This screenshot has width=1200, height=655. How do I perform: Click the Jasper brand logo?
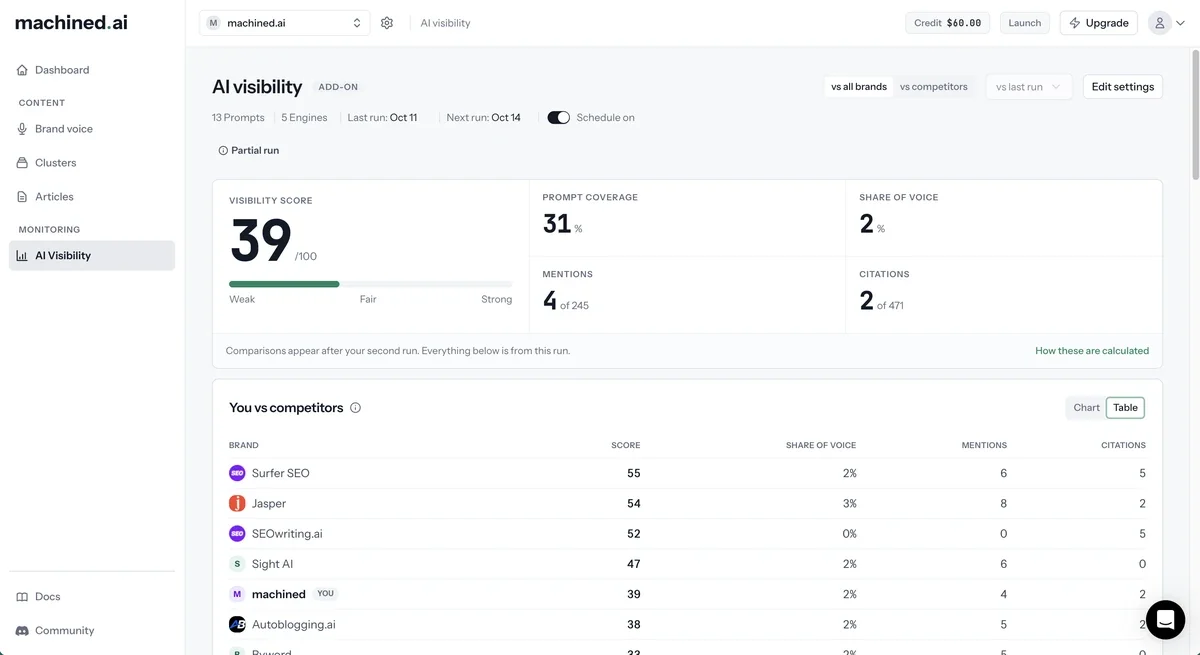click(x=237, y=503)
